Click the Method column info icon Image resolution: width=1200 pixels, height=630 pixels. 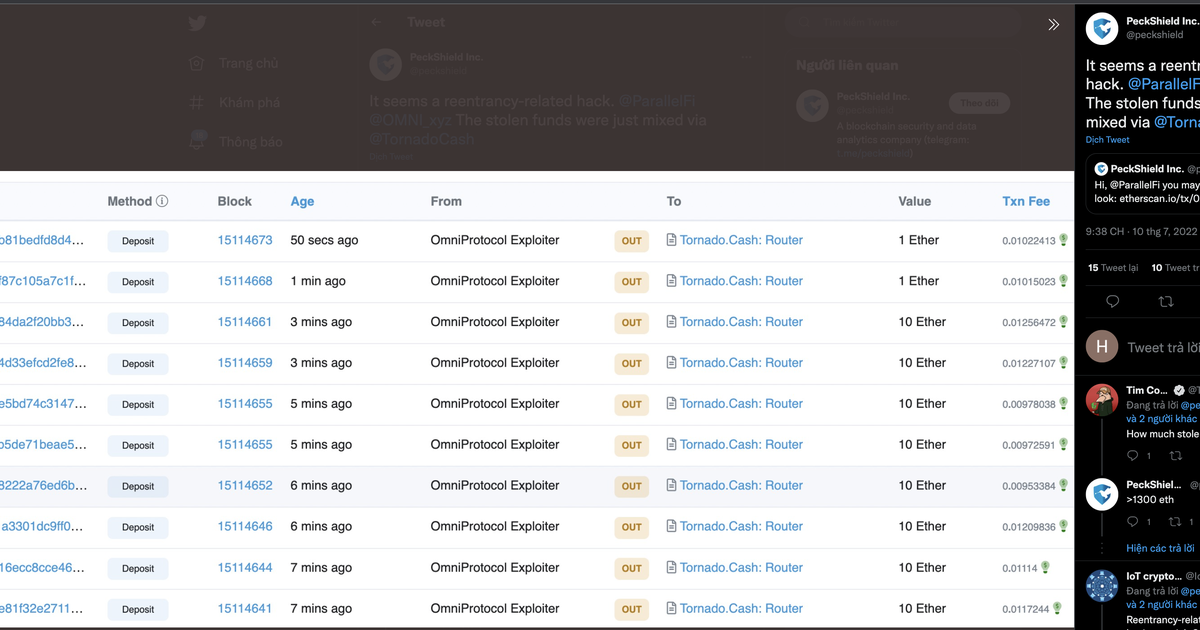click(162, 201)
